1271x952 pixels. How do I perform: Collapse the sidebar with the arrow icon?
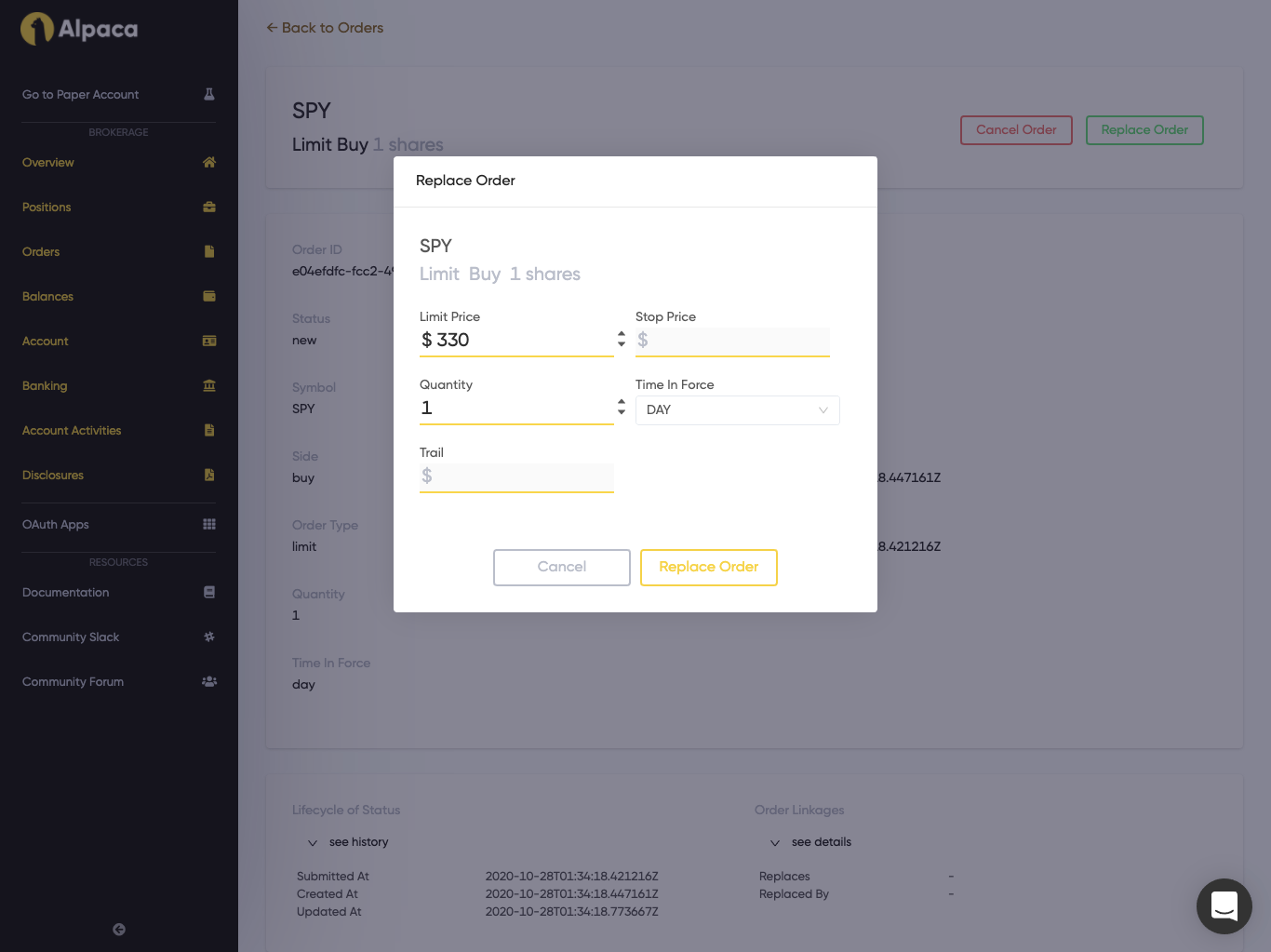[119, 929]
